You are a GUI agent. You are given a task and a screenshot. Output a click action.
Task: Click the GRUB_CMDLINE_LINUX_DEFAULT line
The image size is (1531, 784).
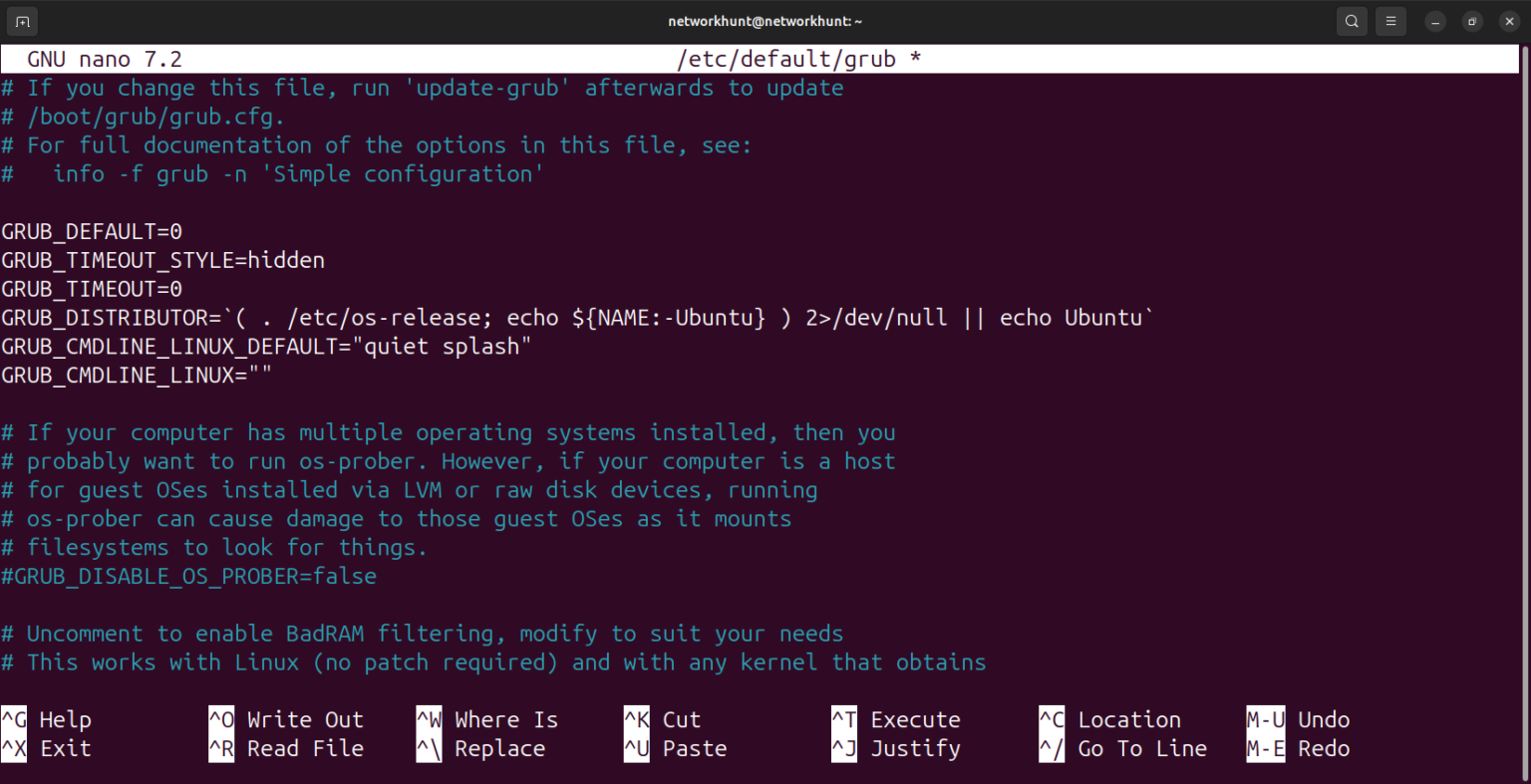(x=264, y=346)
